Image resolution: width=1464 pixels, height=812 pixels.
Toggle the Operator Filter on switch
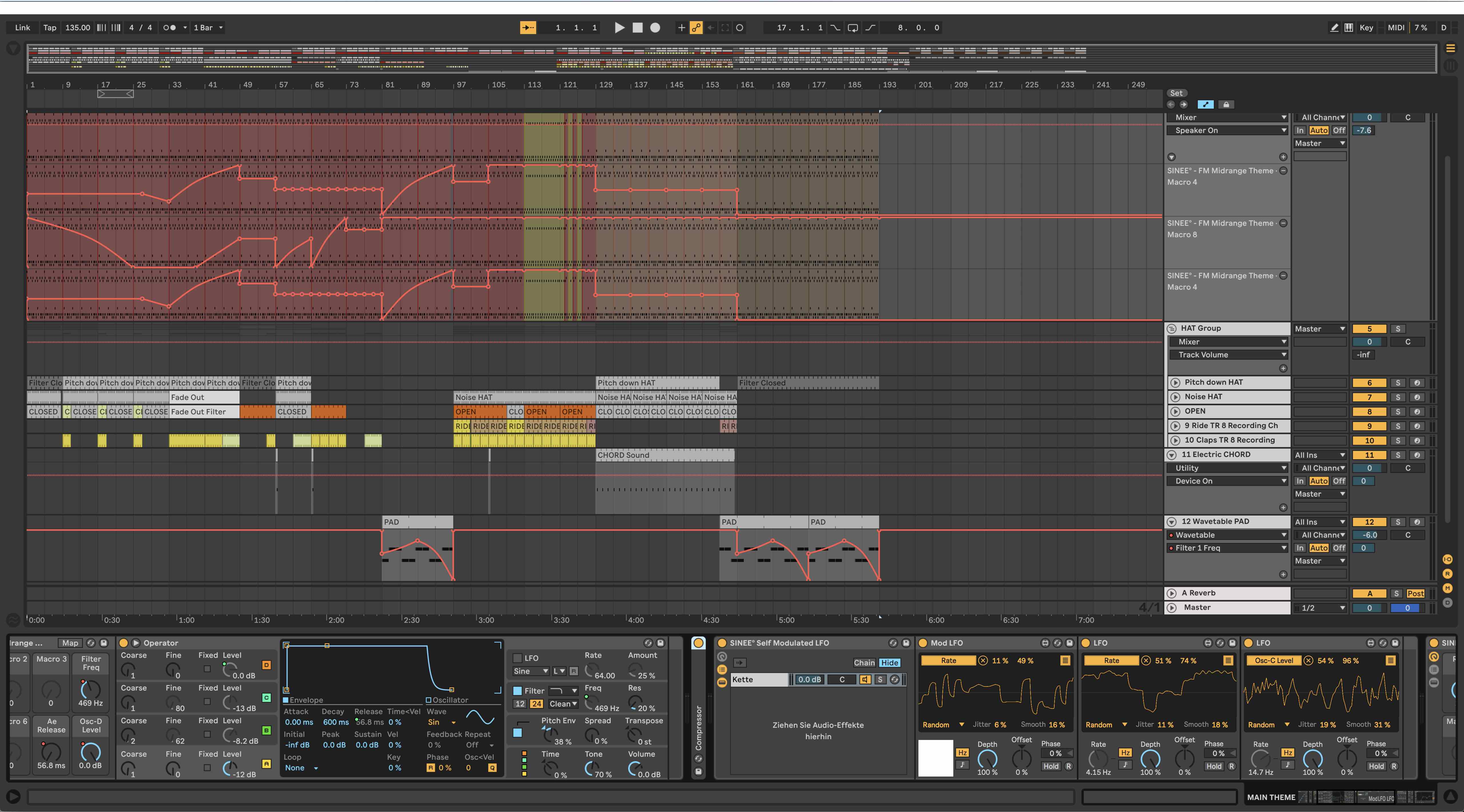(517, 691)
